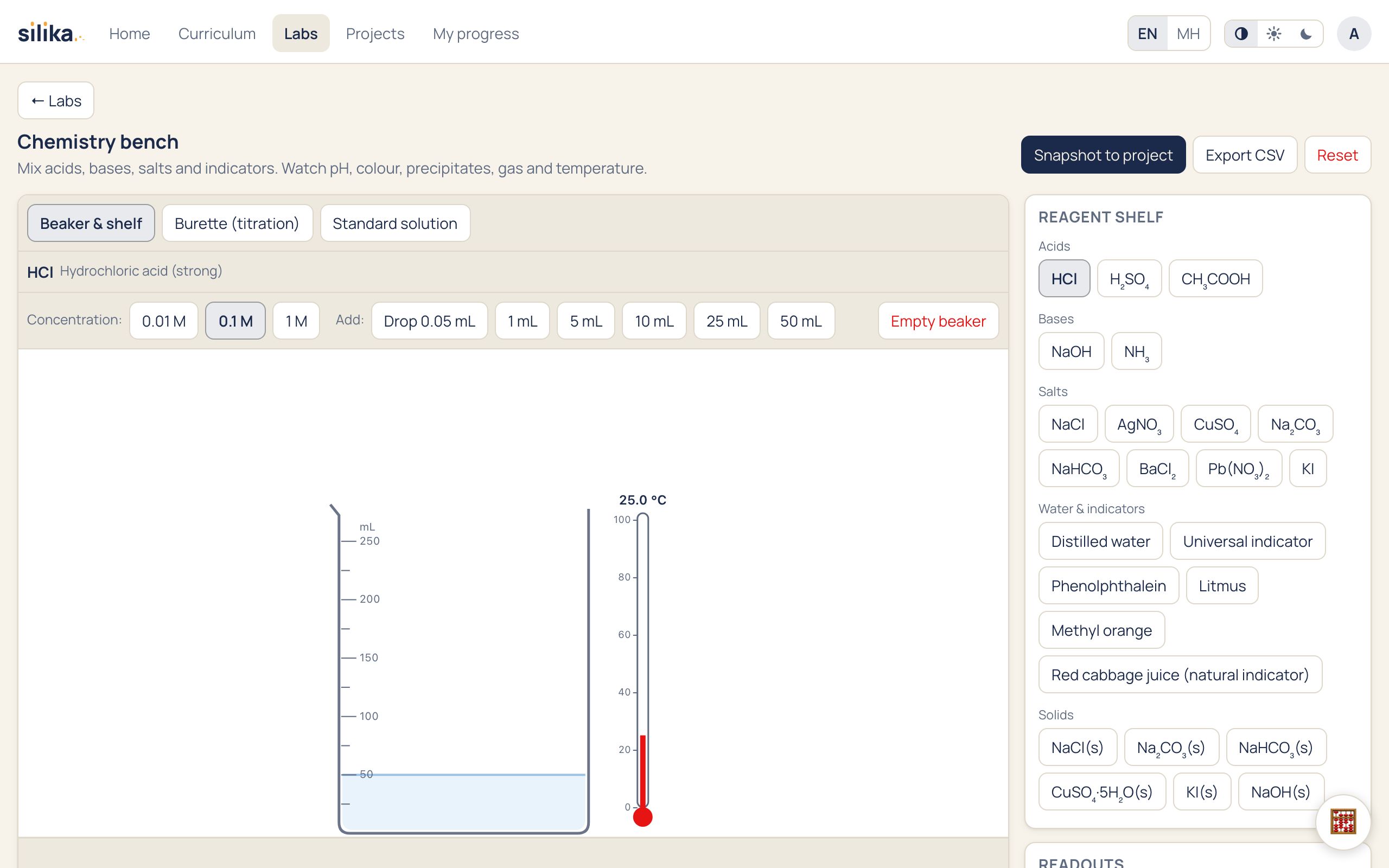
Task: Pick solid CuSO₄·5H₂O(s)
Action: 1101,792
